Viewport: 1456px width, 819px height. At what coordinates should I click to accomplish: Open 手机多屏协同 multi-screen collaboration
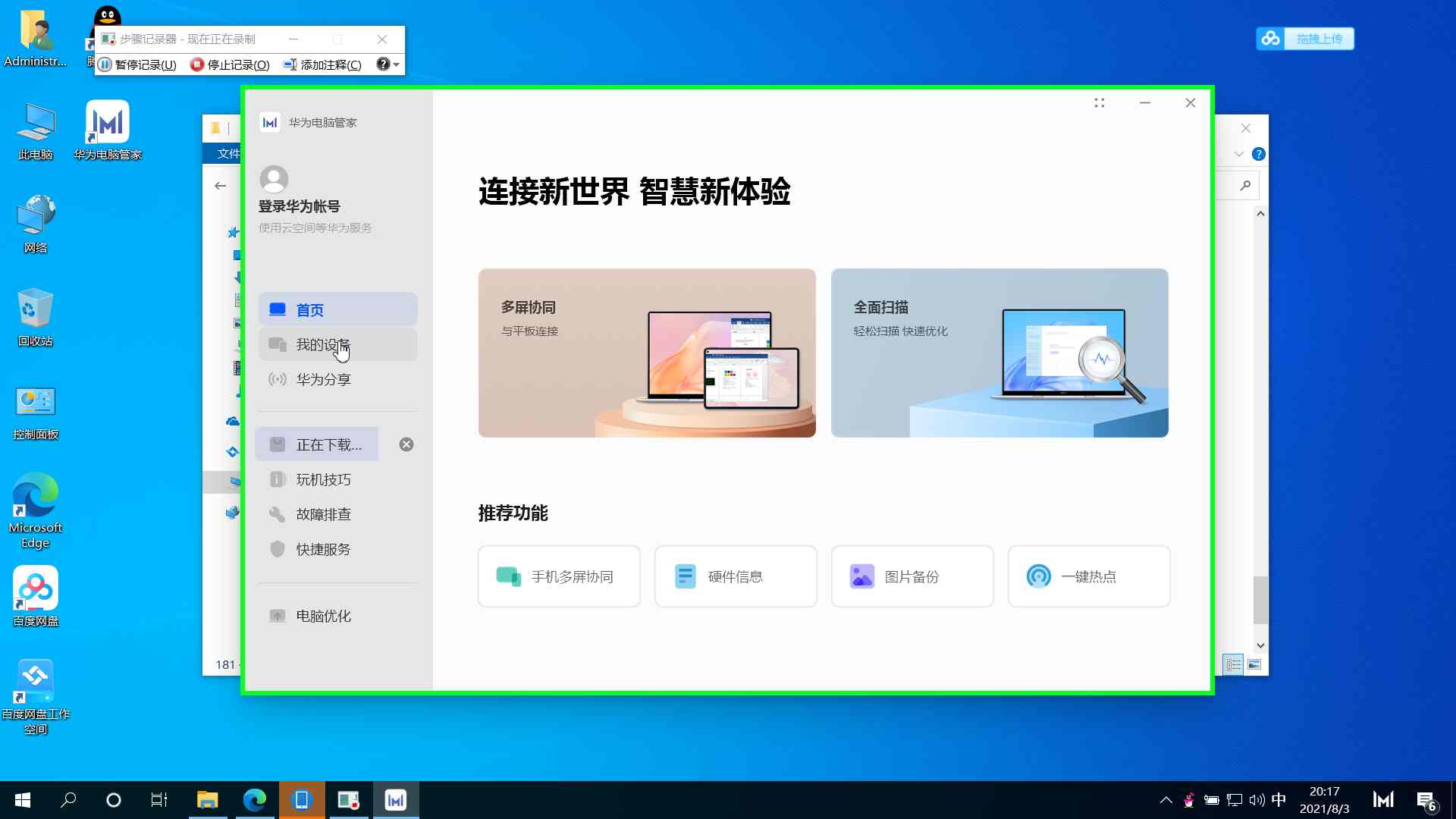tap(559, 576)
